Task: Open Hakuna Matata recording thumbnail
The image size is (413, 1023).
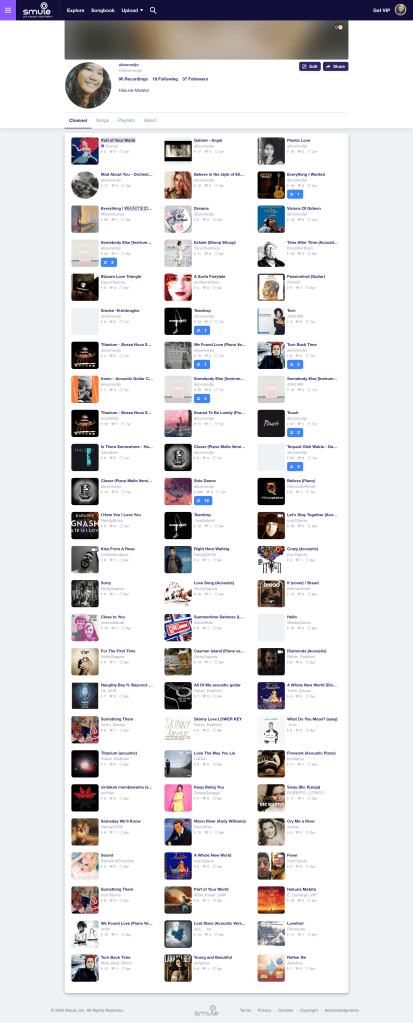Action: click(x=271, y=899)
